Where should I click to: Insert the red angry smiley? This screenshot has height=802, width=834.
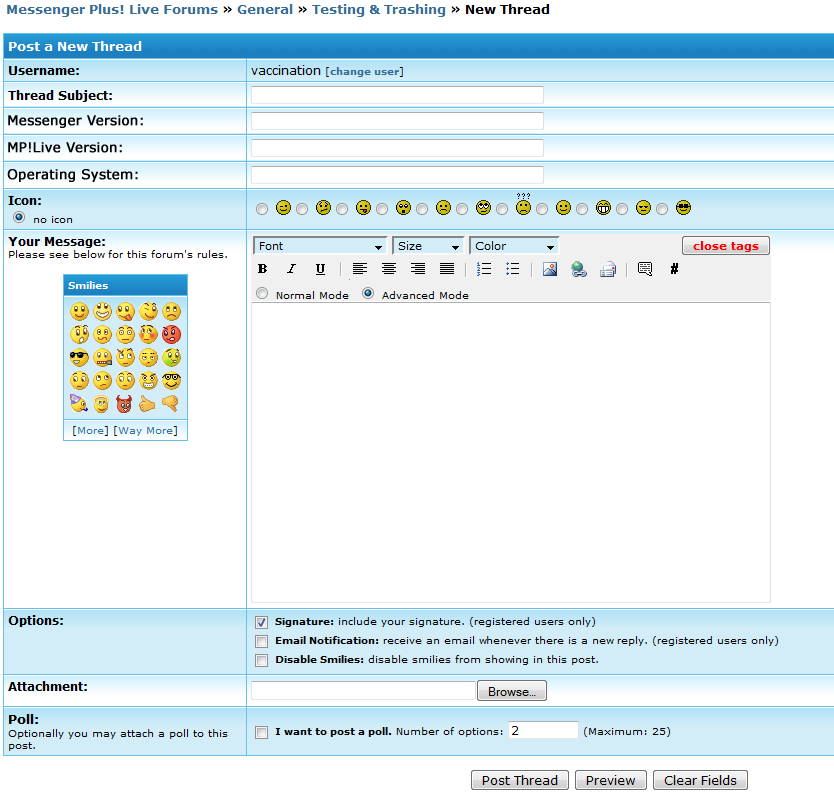click(x=171, y=335)
